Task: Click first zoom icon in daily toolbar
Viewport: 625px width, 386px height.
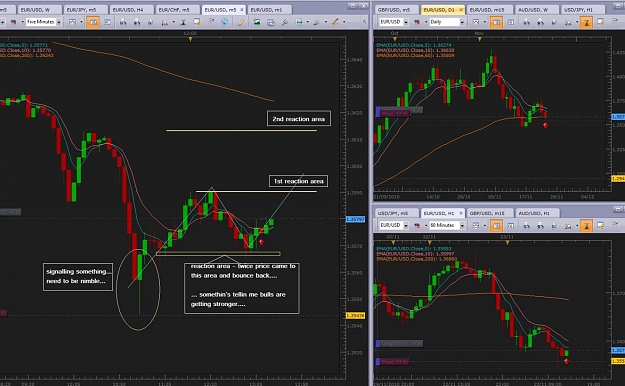Action: (527, 22)
